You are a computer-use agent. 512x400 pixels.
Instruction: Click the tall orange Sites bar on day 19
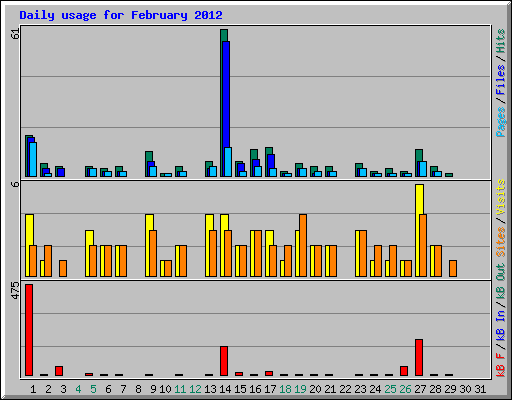[x=303, y=245]
